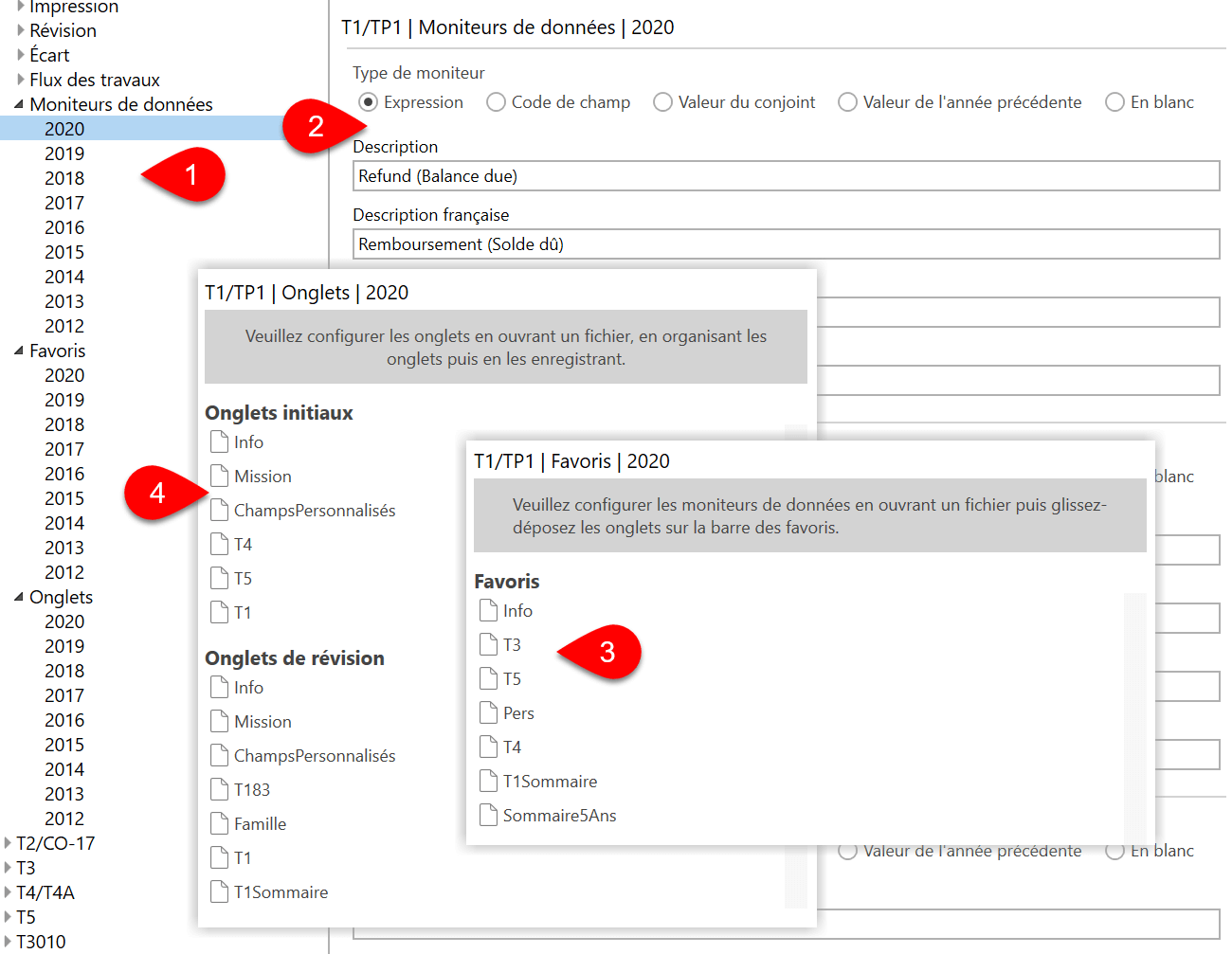This screenshot has height=954, width=1232.
Task: Click the T1 page icon under Onglets initiaux
Action: [219, 613]
